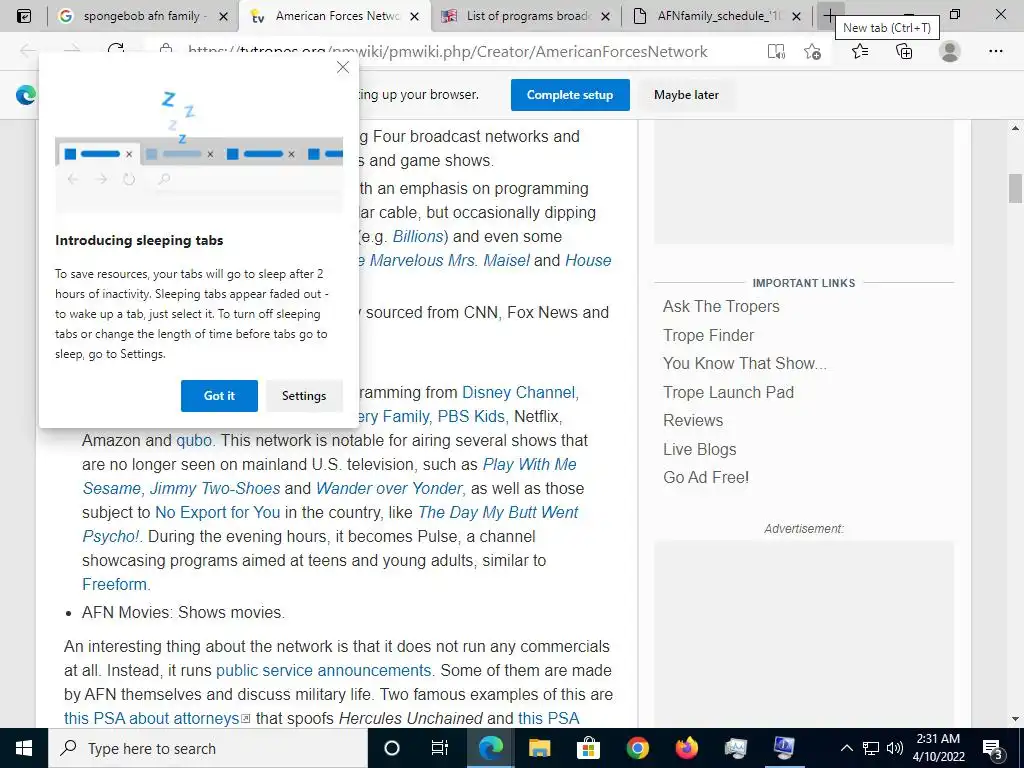Choose Maybe later

pos(686,95)
